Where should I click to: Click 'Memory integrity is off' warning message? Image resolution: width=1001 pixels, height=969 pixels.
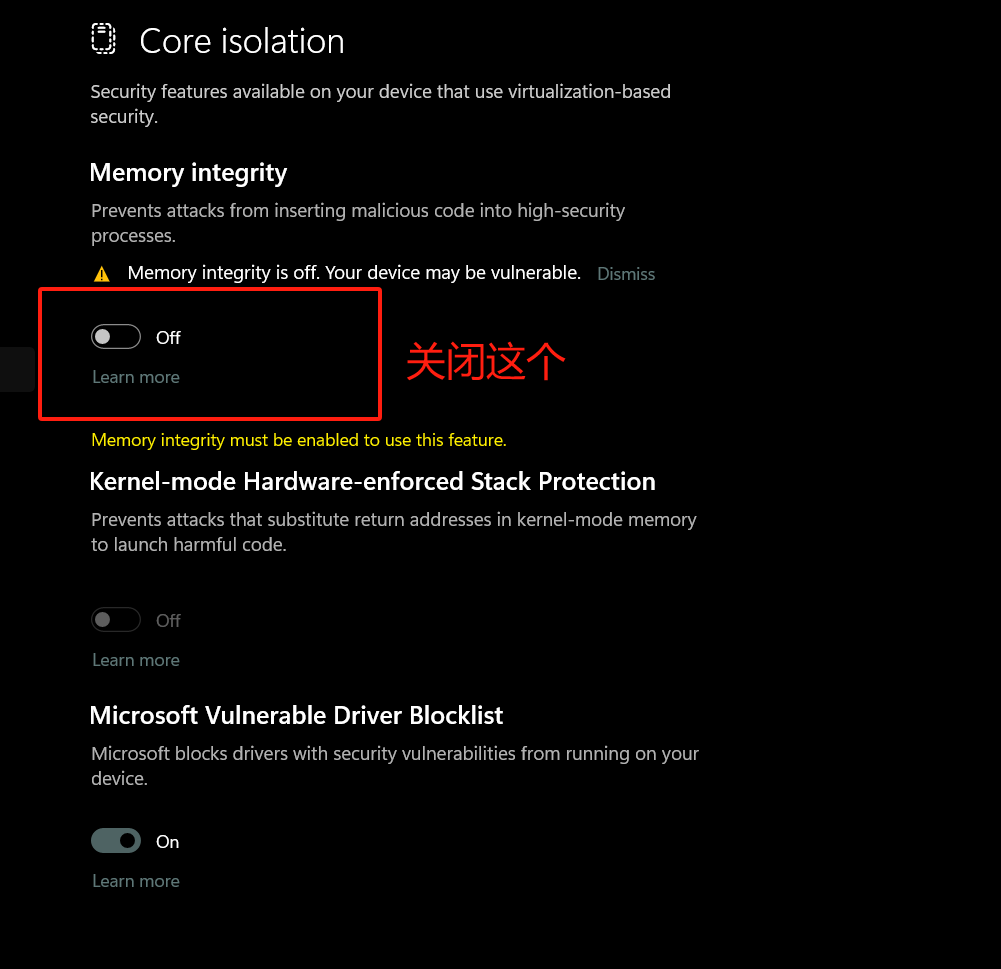tap(354, 273)
